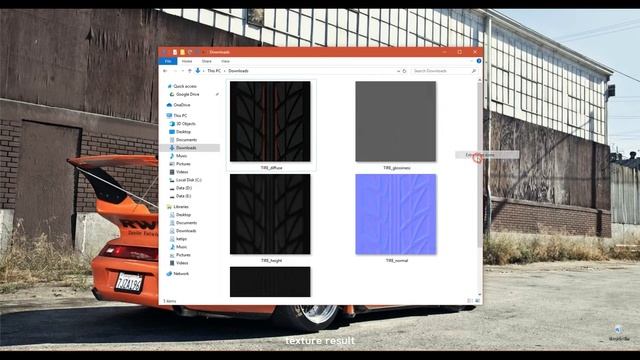
Task: Select Quick access in navigation pane
Action: [185, 87]
